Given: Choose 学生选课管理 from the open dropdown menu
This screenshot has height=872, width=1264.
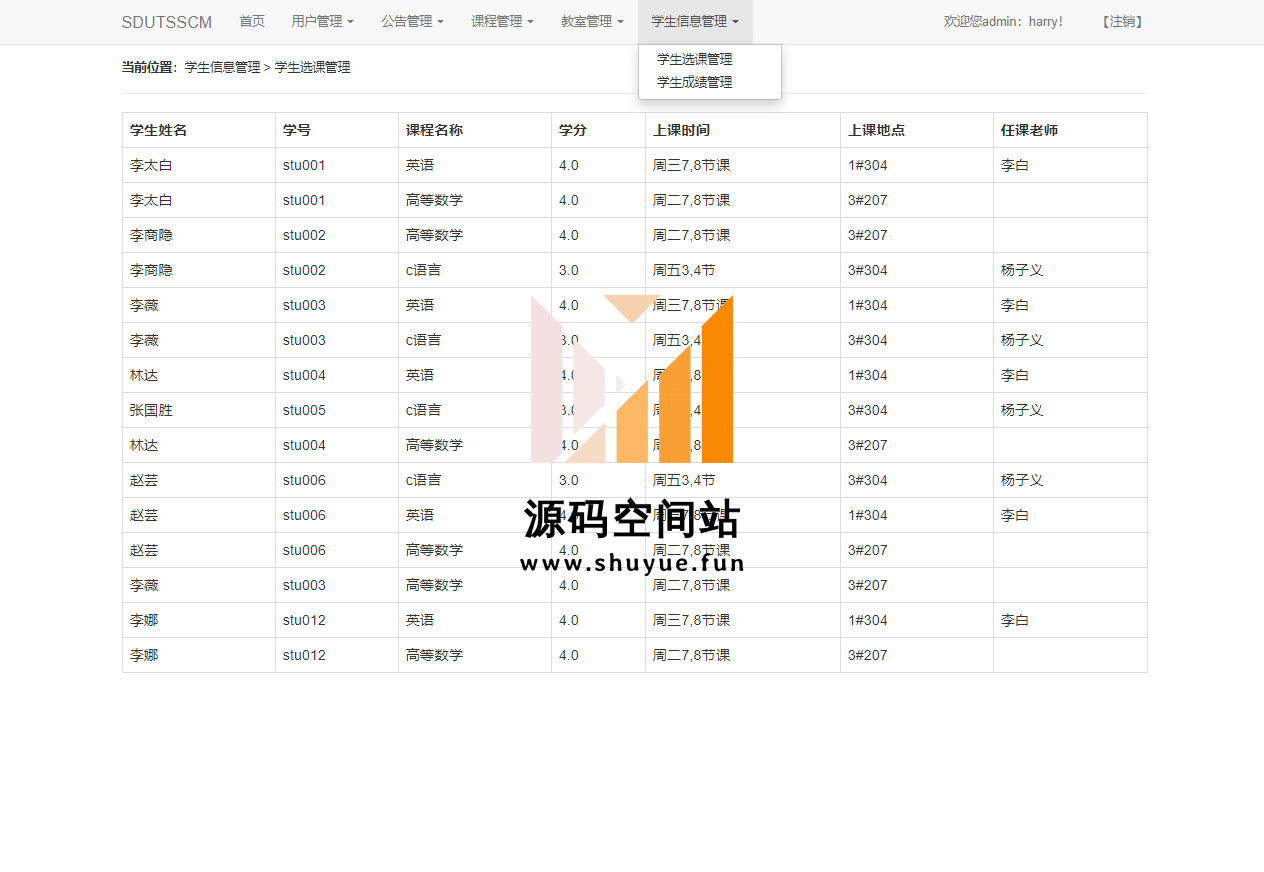Looking at the screenshot, I should [694, 59].
